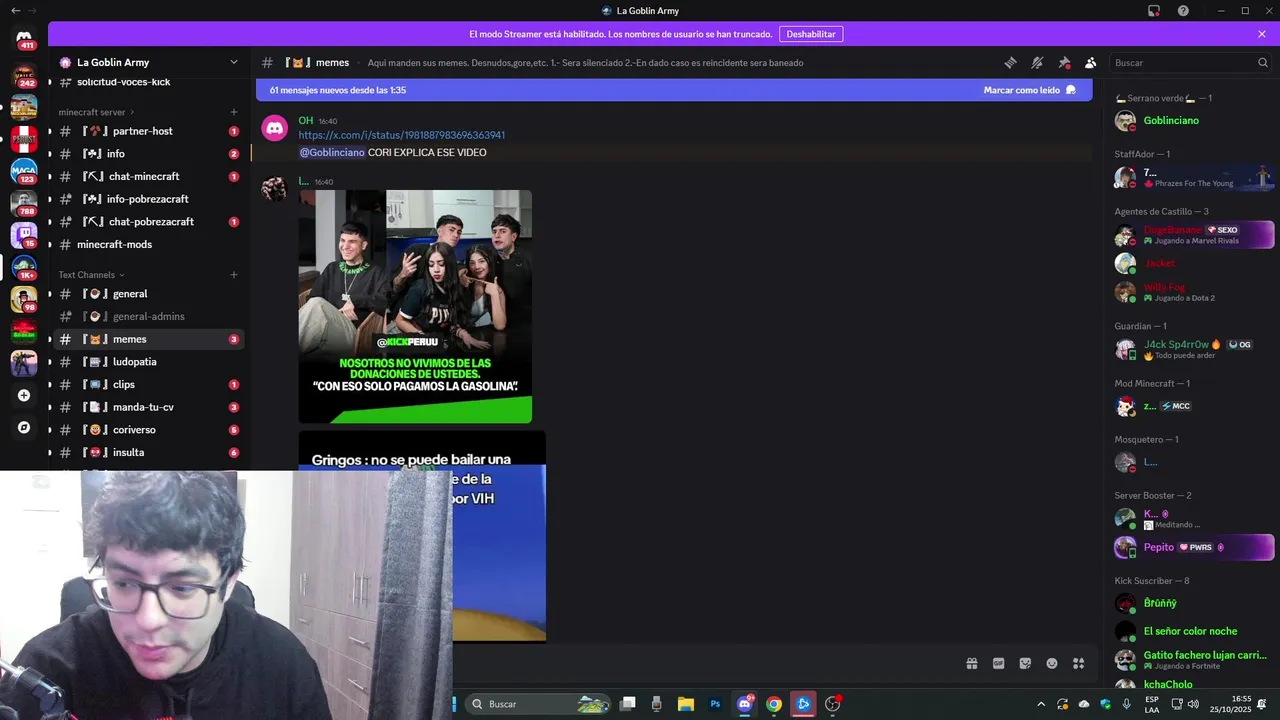This screenshot has width=1280, height=720.
Task: Click the Windows taskbar Buscar search box
Action: click(x=538, y=704)
